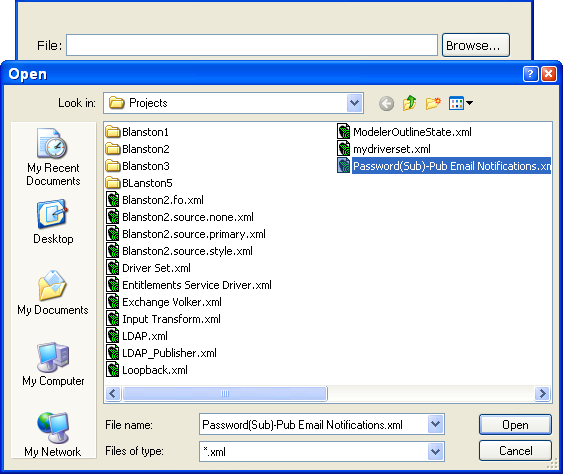
Task: Go up one folder level
Action: (x=409, y=103)
